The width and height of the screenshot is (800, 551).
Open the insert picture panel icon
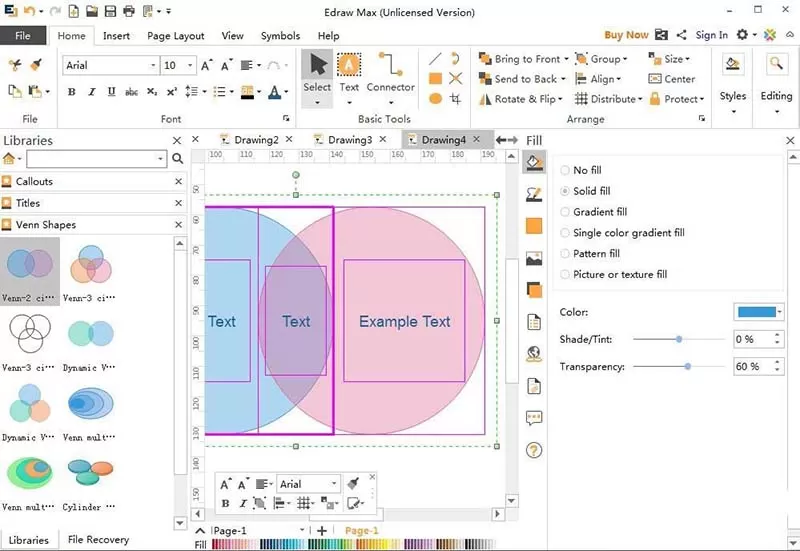pyautogui.click(x=534, y=258)
